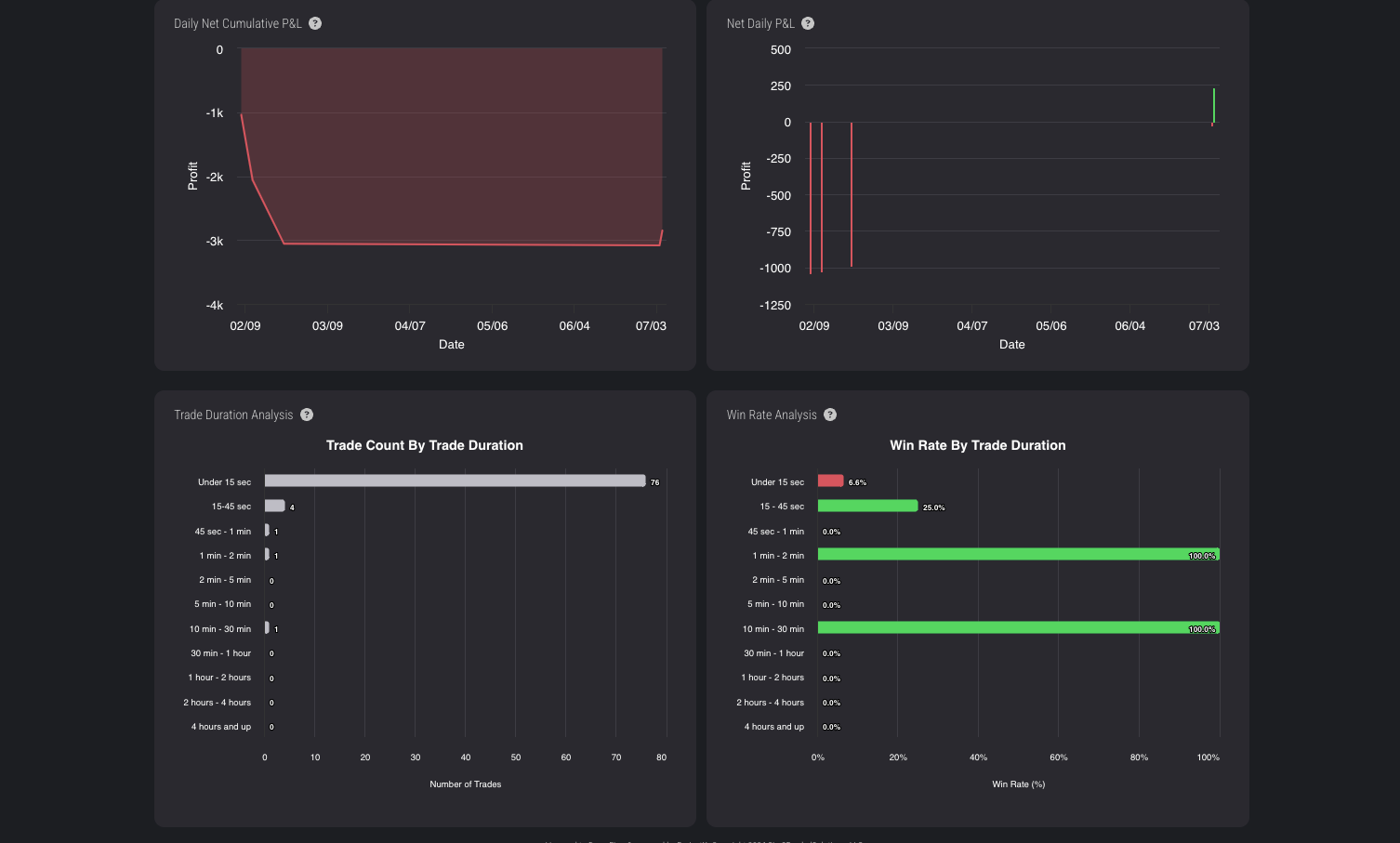Select the Under 15 sec trade count bar
This screenshot has height=843, width=1400.
[454, 481]
